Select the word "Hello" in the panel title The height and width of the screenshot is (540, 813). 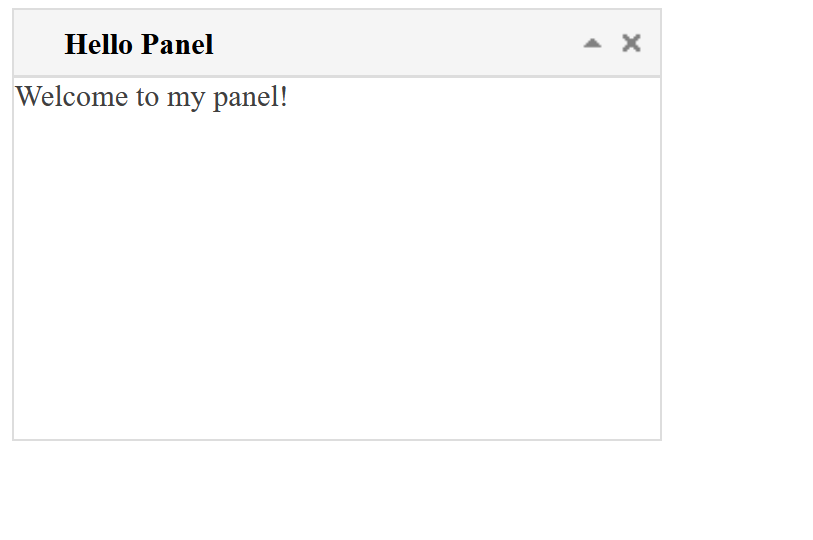(x=99, y=44)
